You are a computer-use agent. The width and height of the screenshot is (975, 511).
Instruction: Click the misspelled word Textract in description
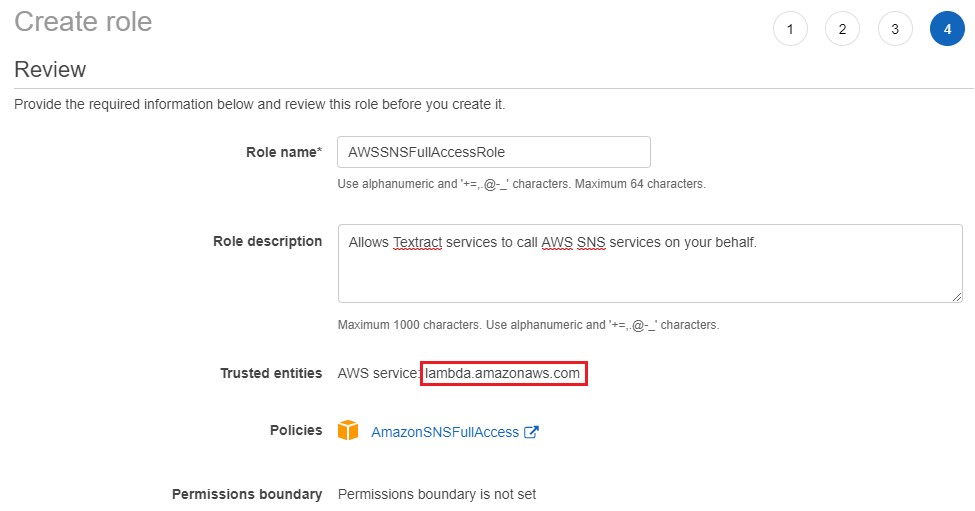pos(417,242)
